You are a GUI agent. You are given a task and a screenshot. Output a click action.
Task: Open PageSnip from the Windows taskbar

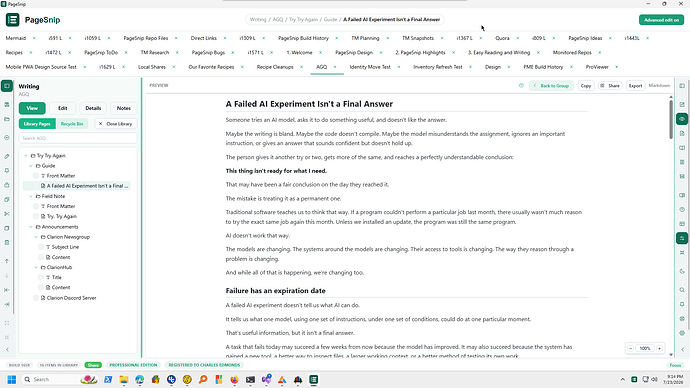313,379
